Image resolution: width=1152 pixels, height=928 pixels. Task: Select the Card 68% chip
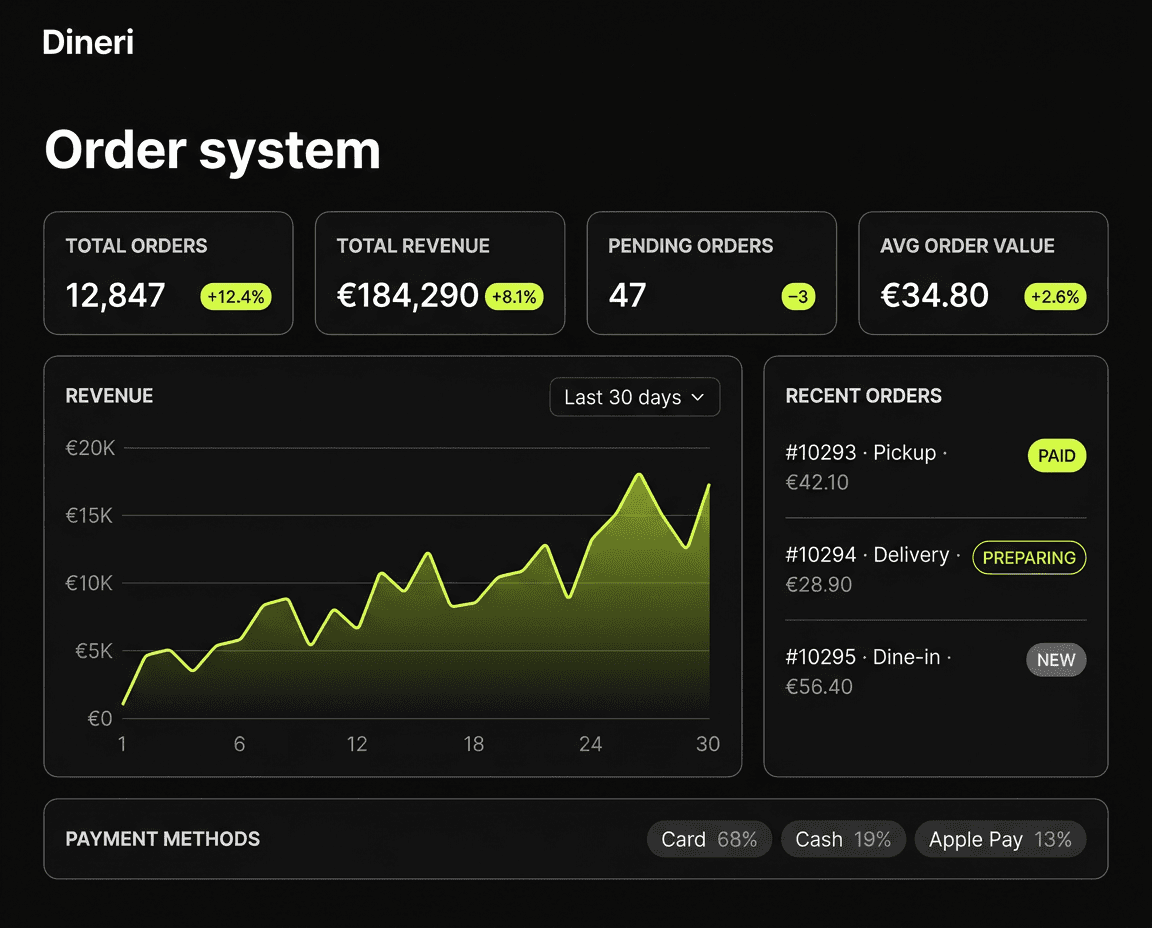tap(709, 839)
